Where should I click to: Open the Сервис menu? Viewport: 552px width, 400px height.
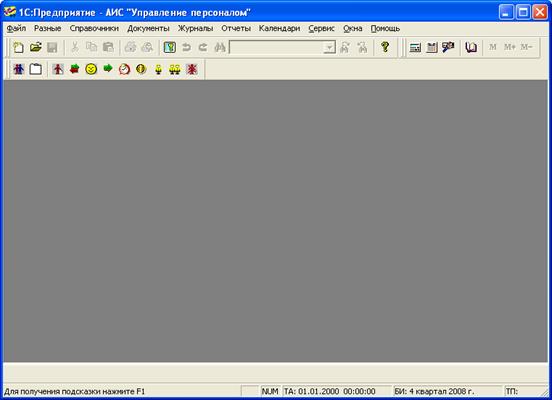pyautogui.click(x=321, y=29)
